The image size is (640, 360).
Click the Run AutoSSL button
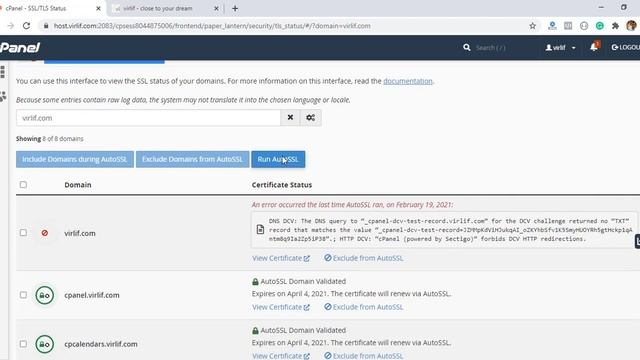click(278, 159)
